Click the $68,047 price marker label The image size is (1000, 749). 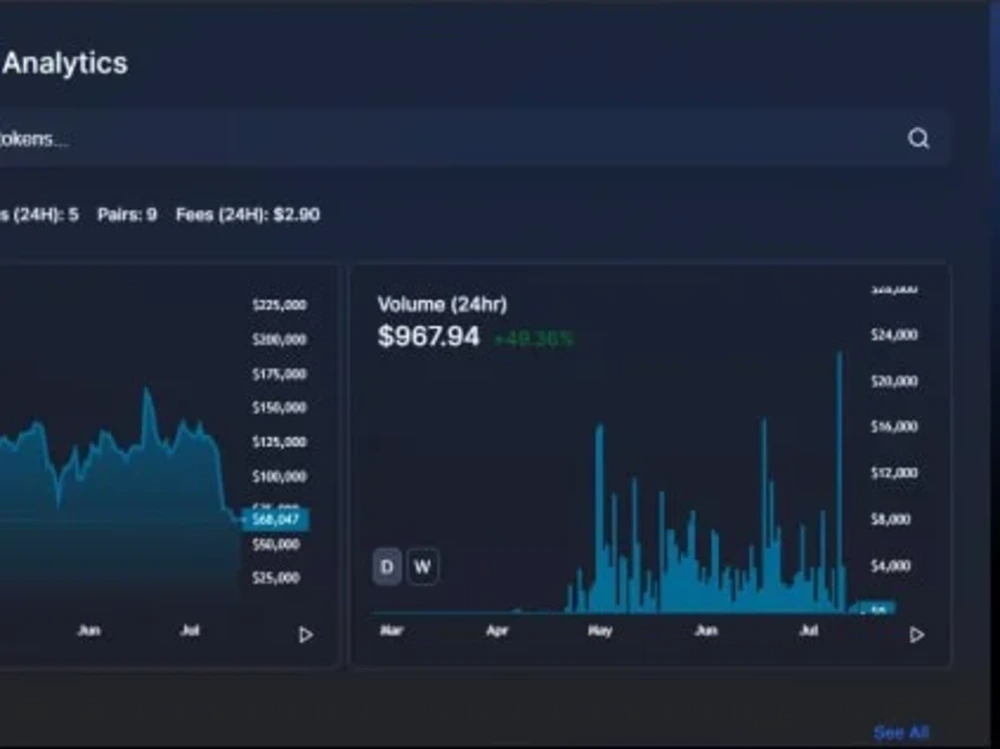coord(277,520)
